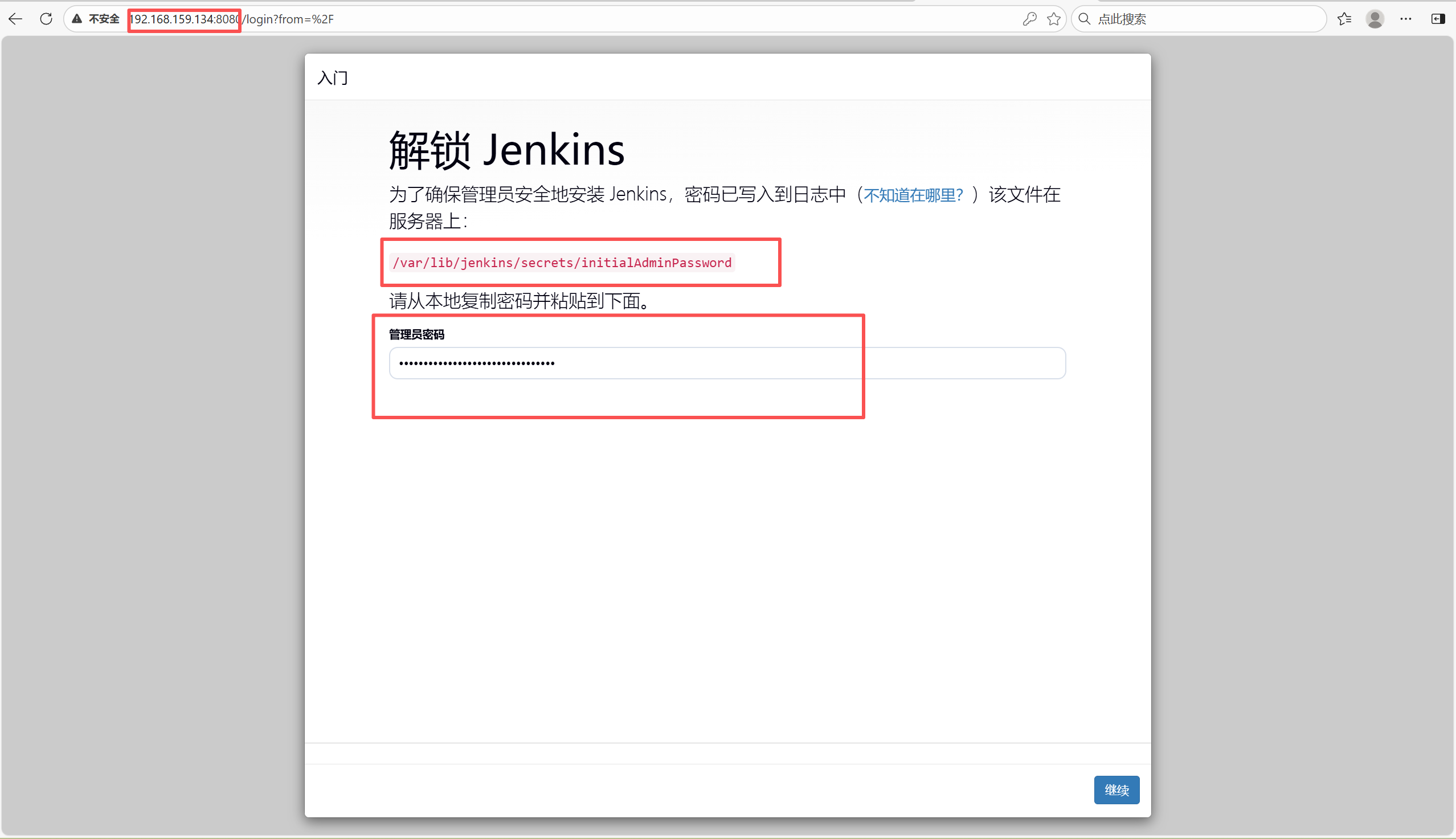Click the not-secure warning triangle icon
The image size is (1456, 839).
click(x=77, y=19)
